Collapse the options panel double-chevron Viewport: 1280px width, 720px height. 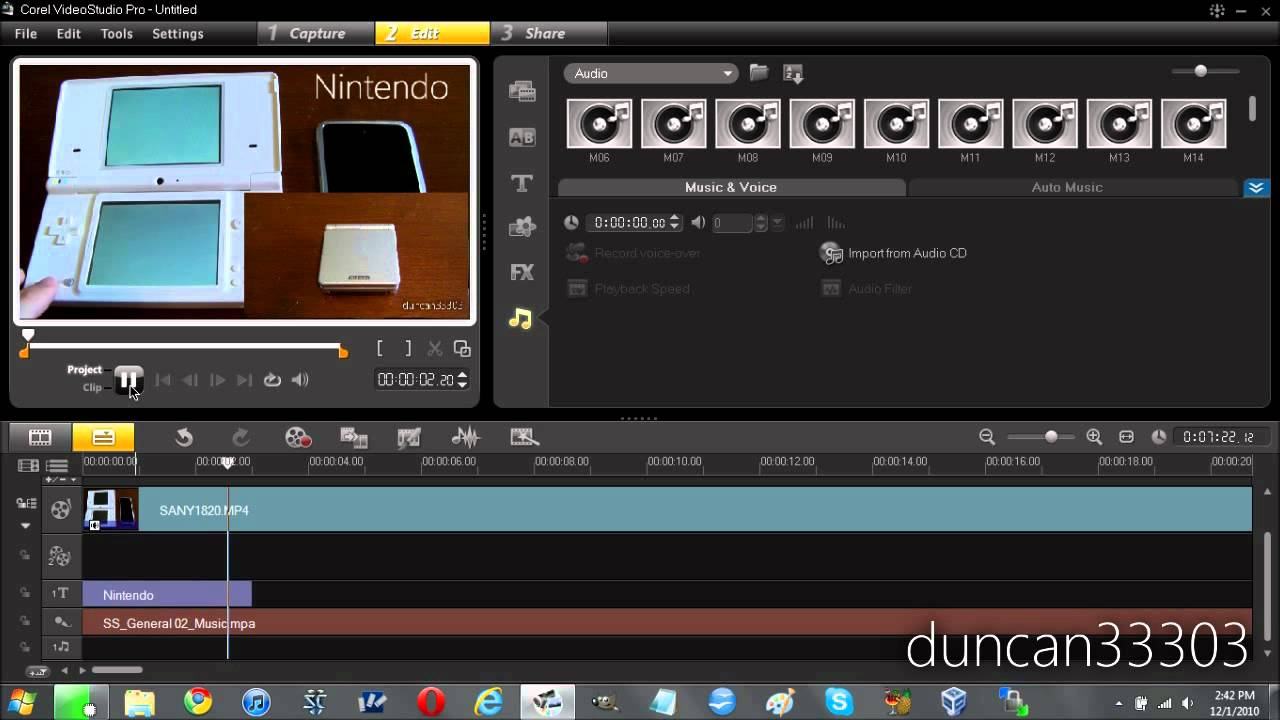coord(1256,188)
